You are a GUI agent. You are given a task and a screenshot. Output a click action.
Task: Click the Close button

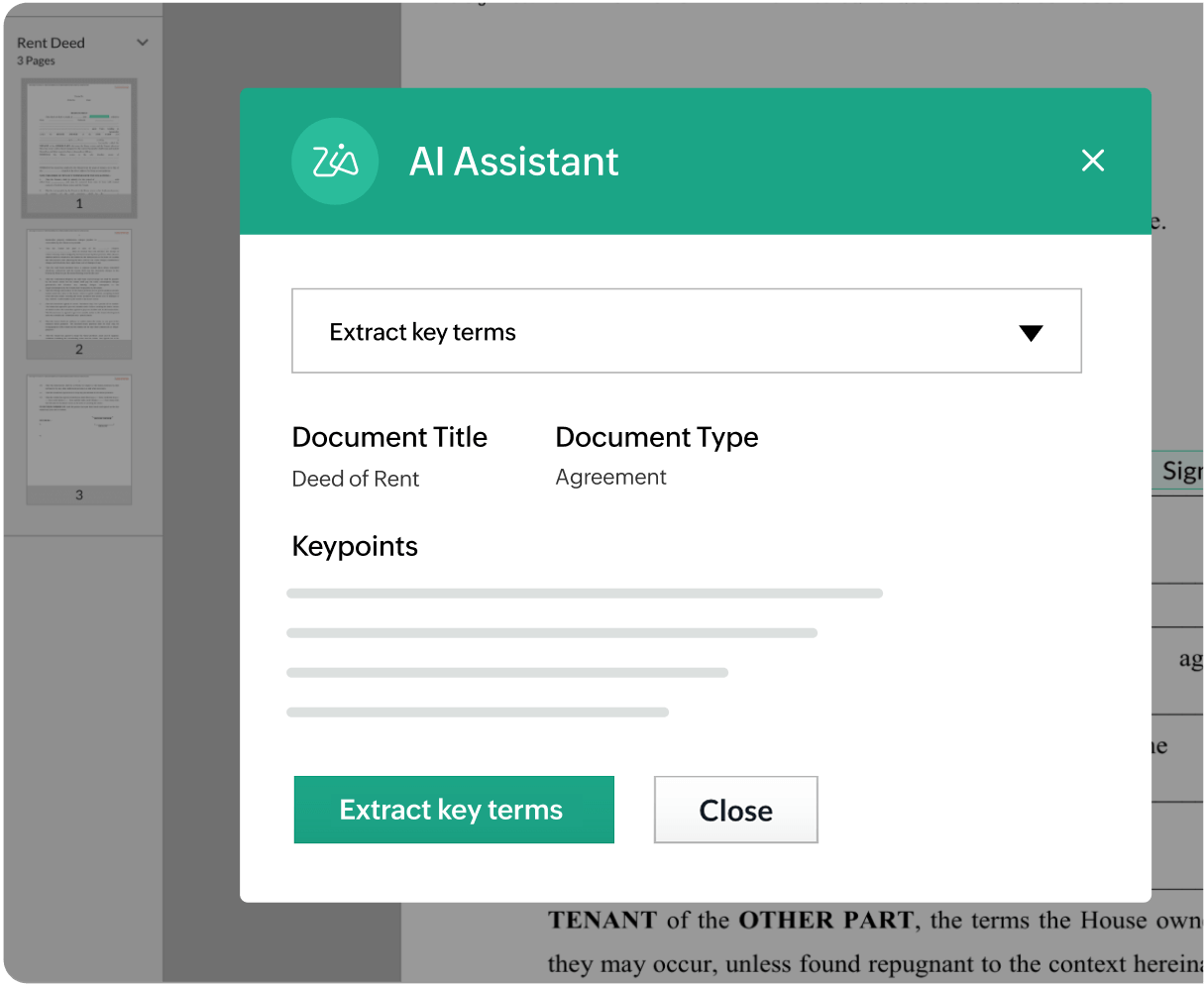(x=735, y=810)
